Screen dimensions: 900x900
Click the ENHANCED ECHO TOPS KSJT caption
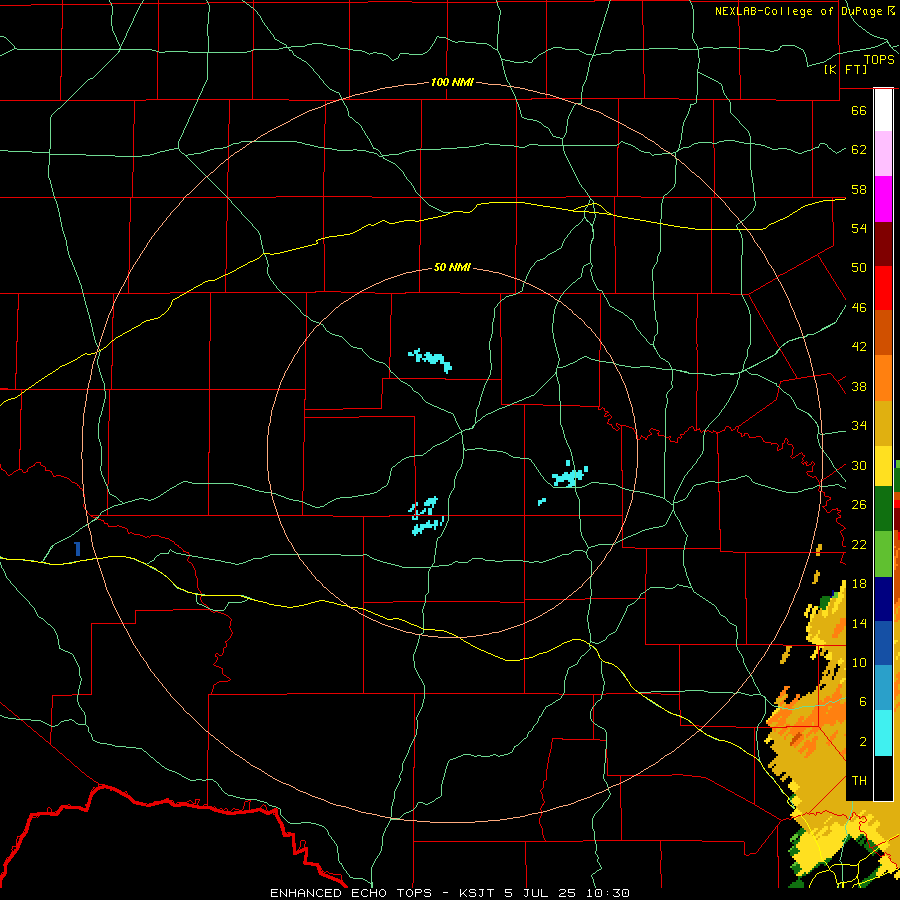pos(450,893)
